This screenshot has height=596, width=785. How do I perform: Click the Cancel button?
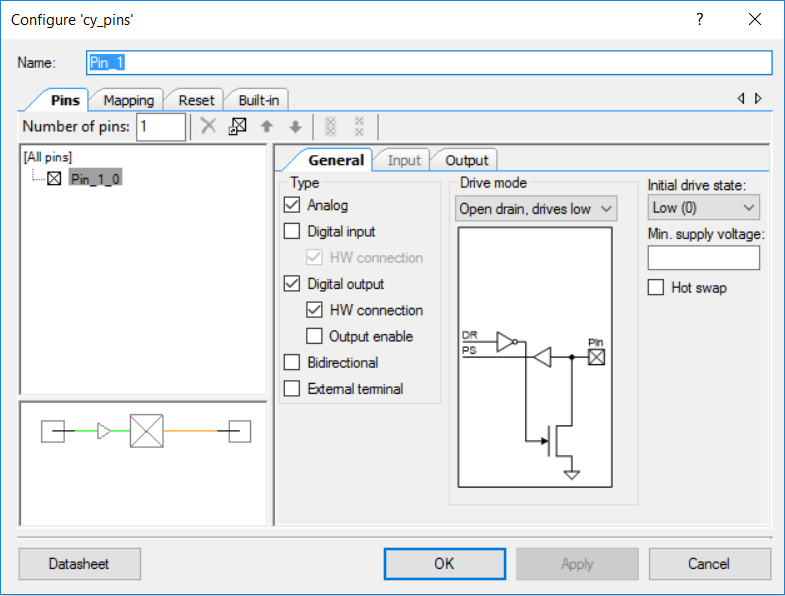click(709, 564)
